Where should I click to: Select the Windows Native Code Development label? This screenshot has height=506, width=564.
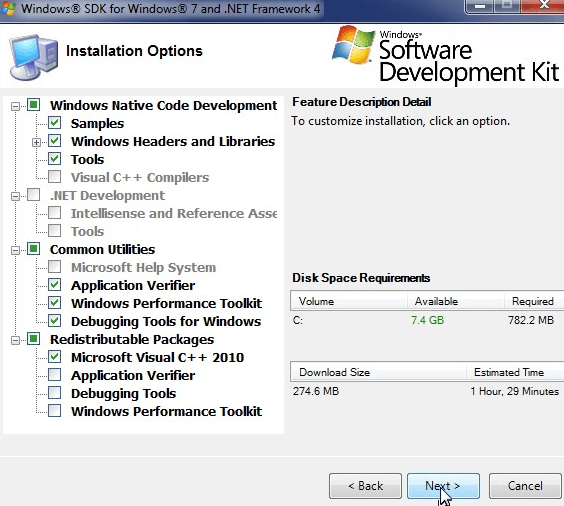[164, 106]
